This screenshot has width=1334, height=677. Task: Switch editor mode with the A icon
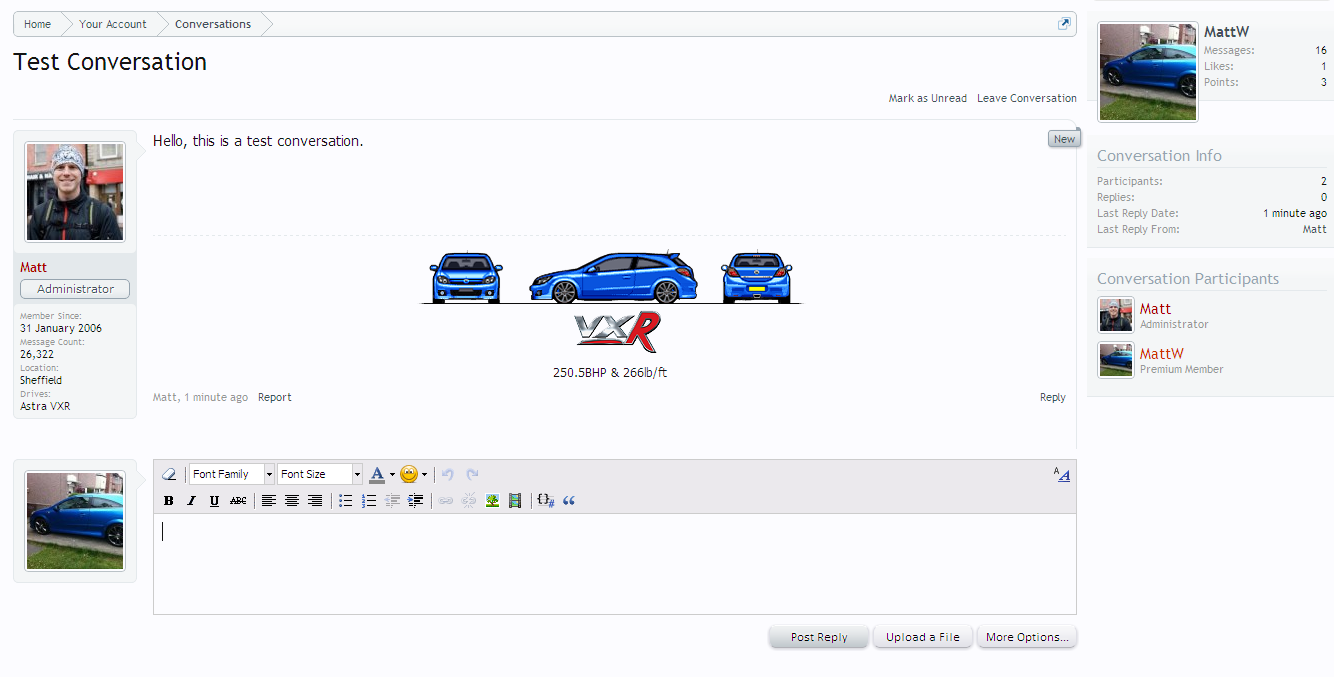pyautogui.click(x=1062, y=474)
